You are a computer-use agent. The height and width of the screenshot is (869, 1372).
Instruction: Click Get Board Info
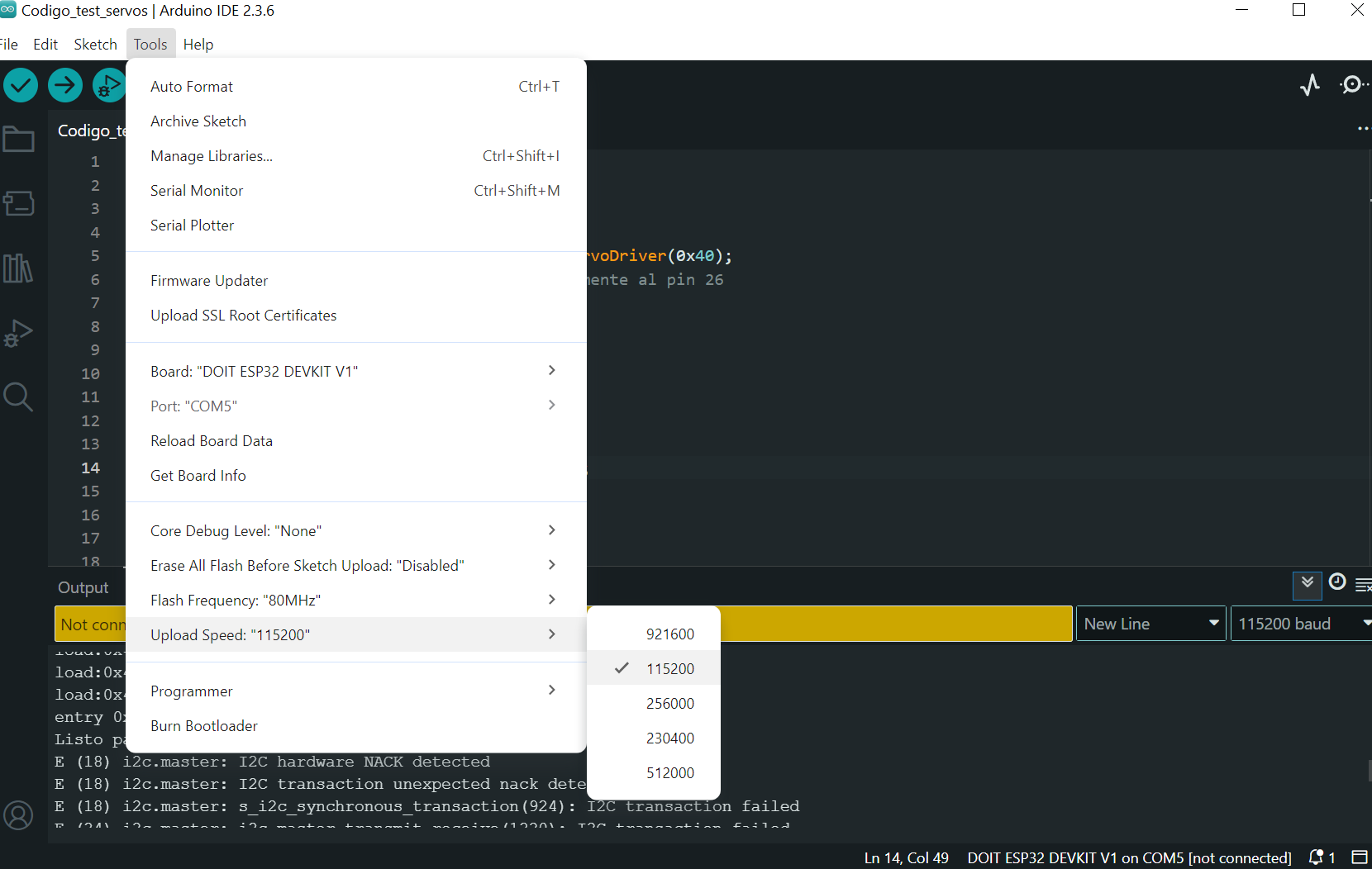pos(356,475)
